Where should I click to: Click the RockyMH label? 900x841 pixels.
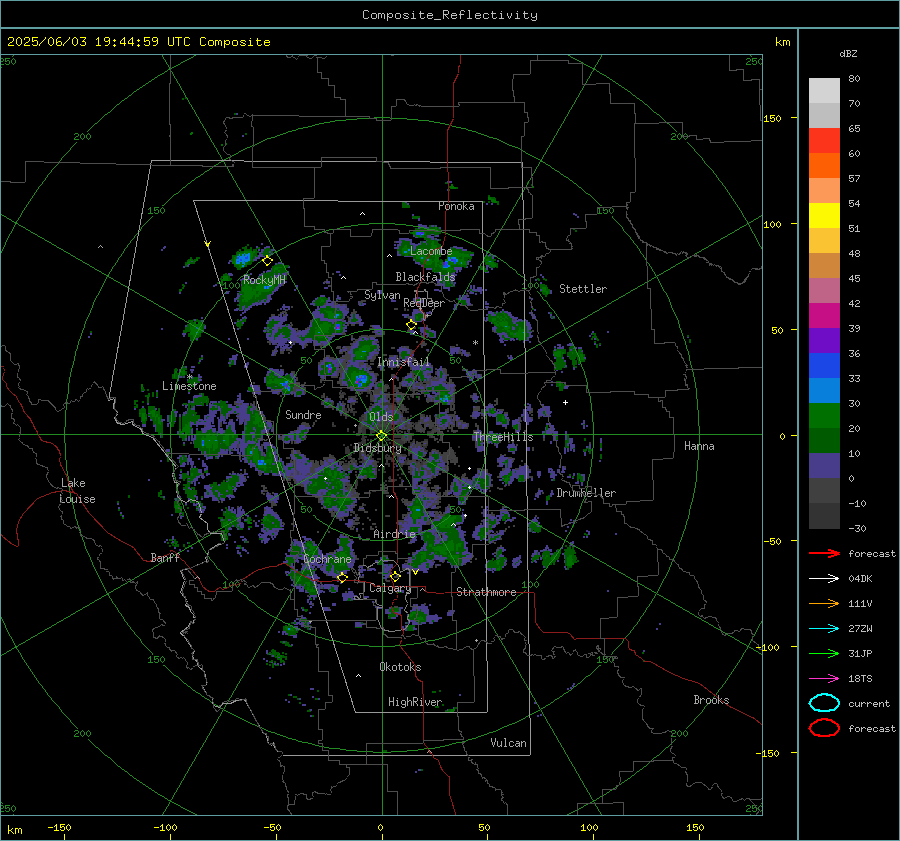click(264, 280)
